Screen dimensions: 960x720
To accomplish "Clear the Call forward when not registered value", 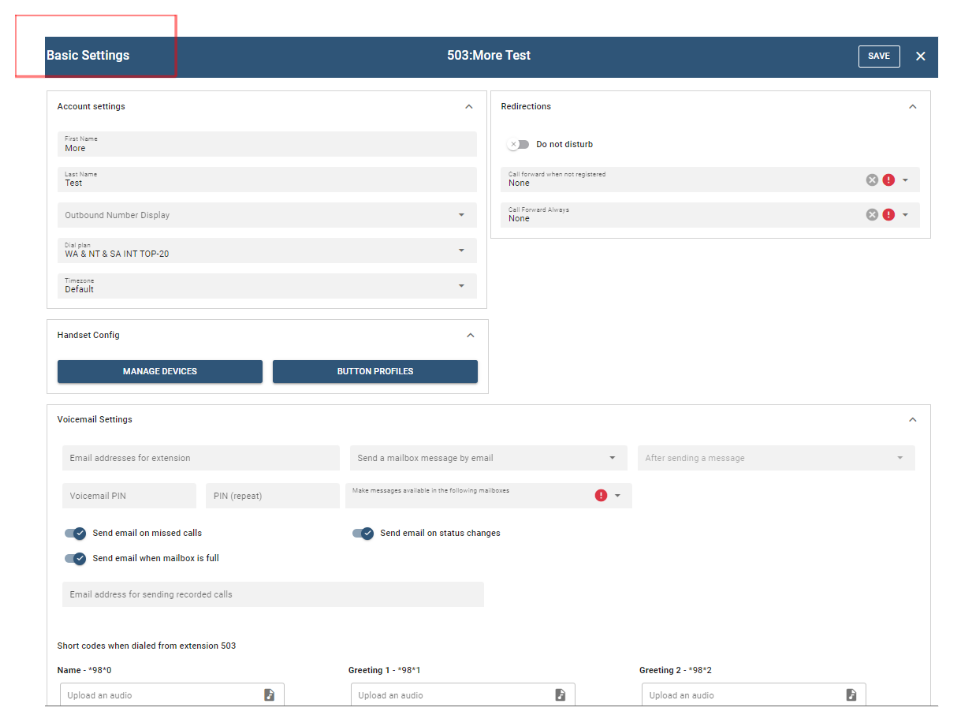I will tap(872, 180).
